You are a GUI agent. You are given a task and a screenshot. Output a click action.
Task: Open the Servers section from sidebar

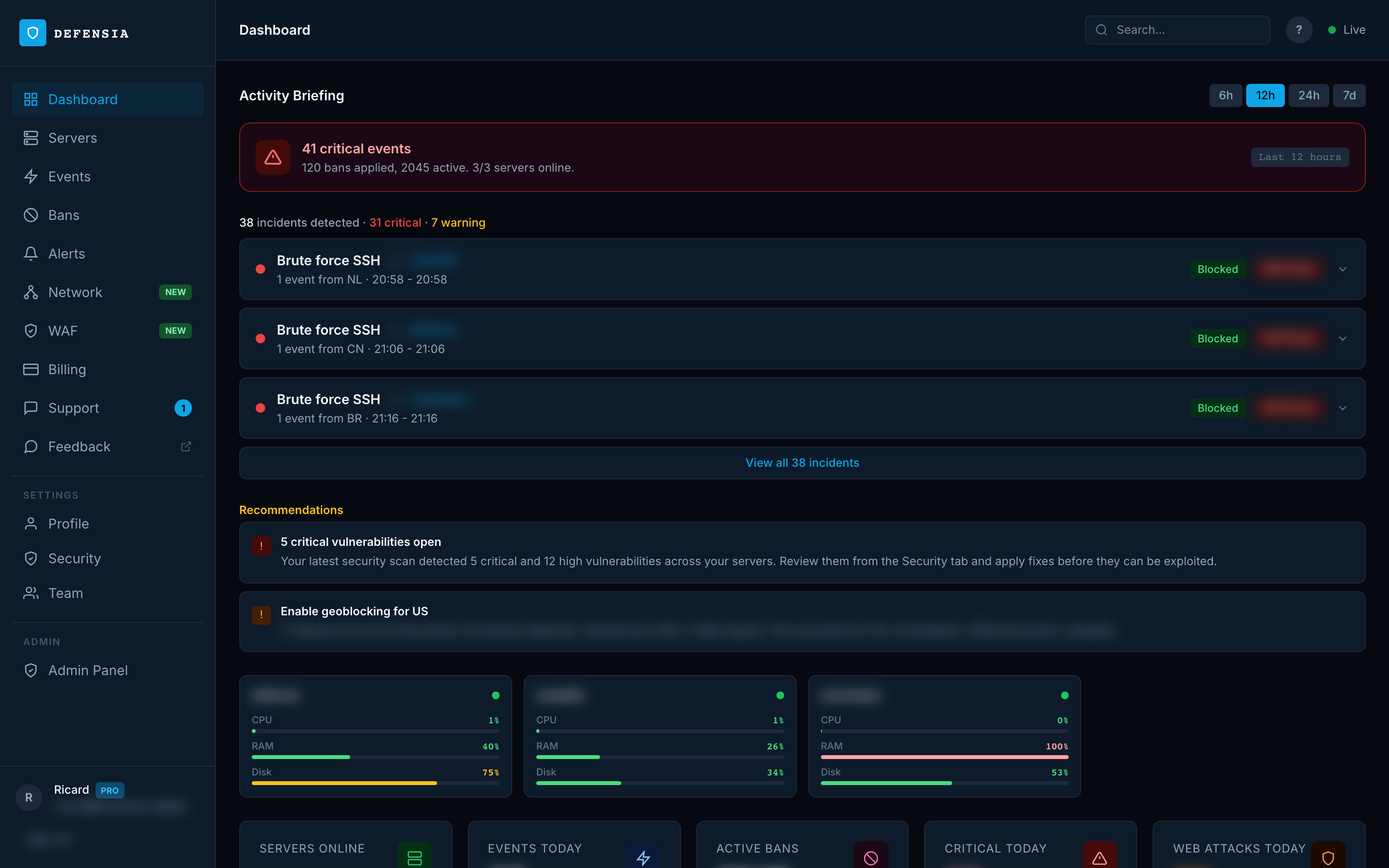pos(72,138)
